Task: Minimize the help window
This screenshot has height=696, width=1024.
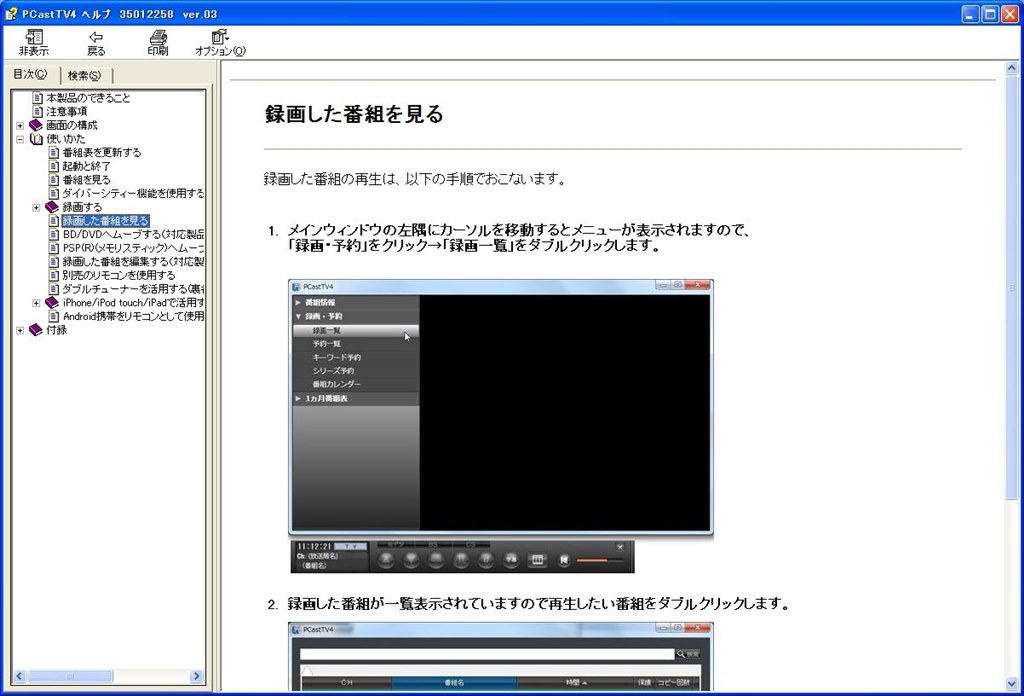Action: [x=970, y=14]
